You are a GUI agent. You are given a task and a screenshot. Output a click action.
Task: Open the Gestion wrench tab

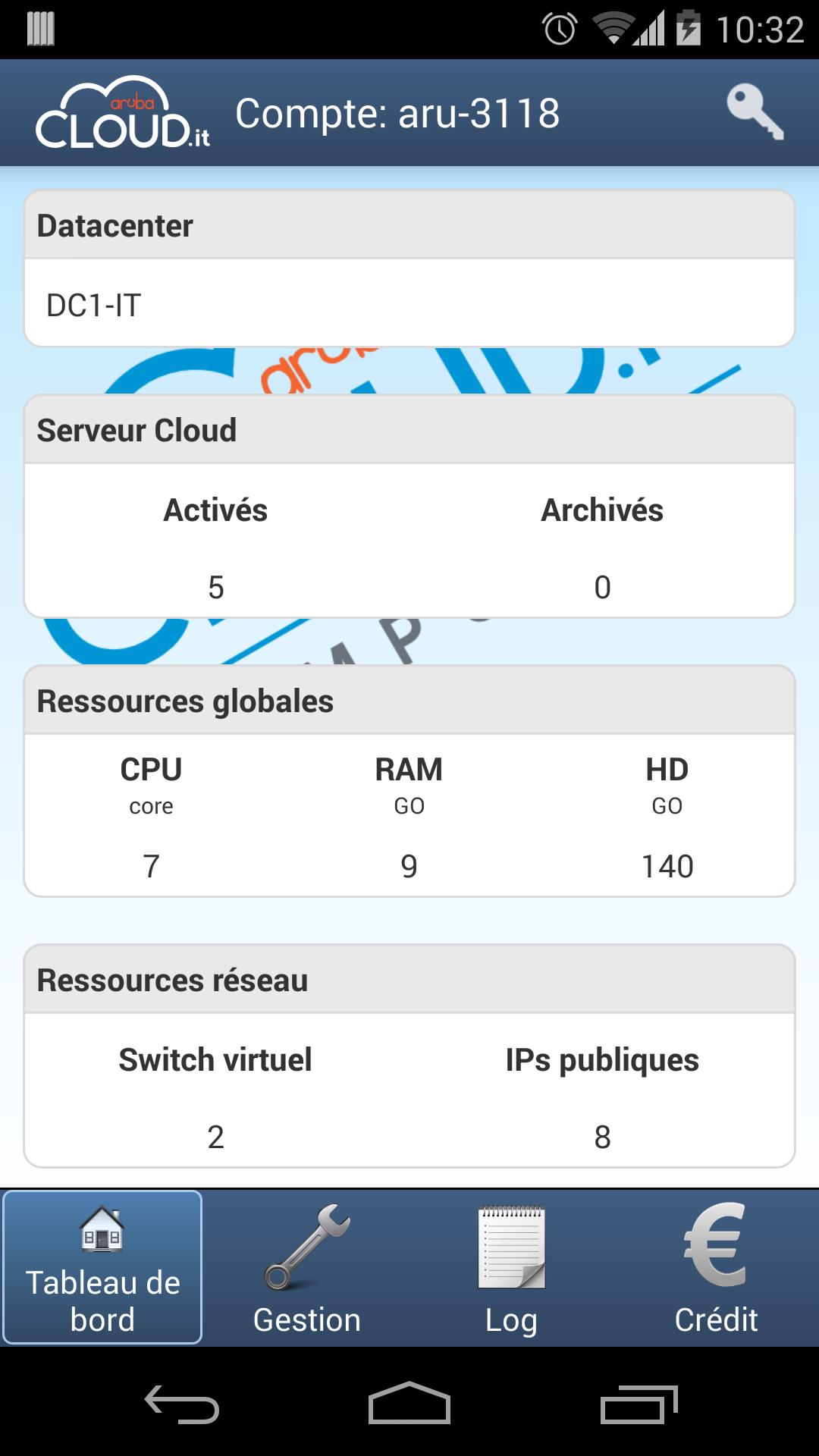(x=307, y=1268)
